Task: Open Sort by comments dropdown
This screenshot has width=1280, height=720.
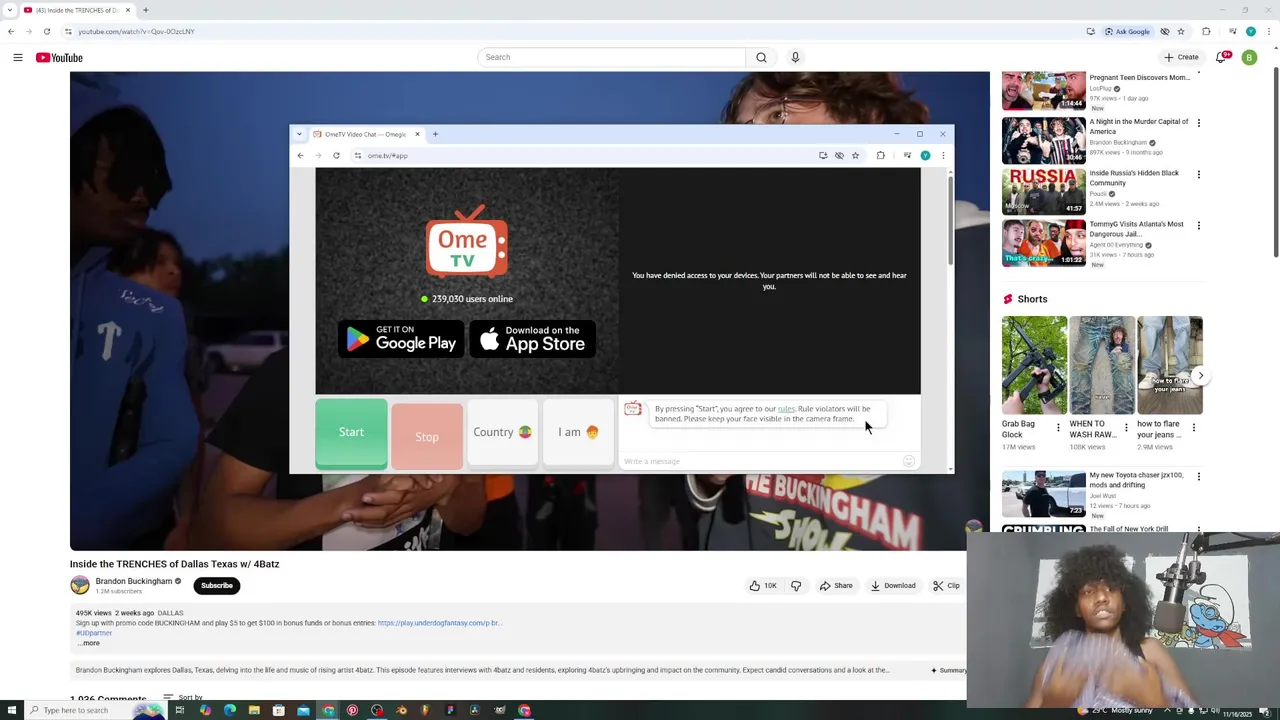Action: (183, 697)
